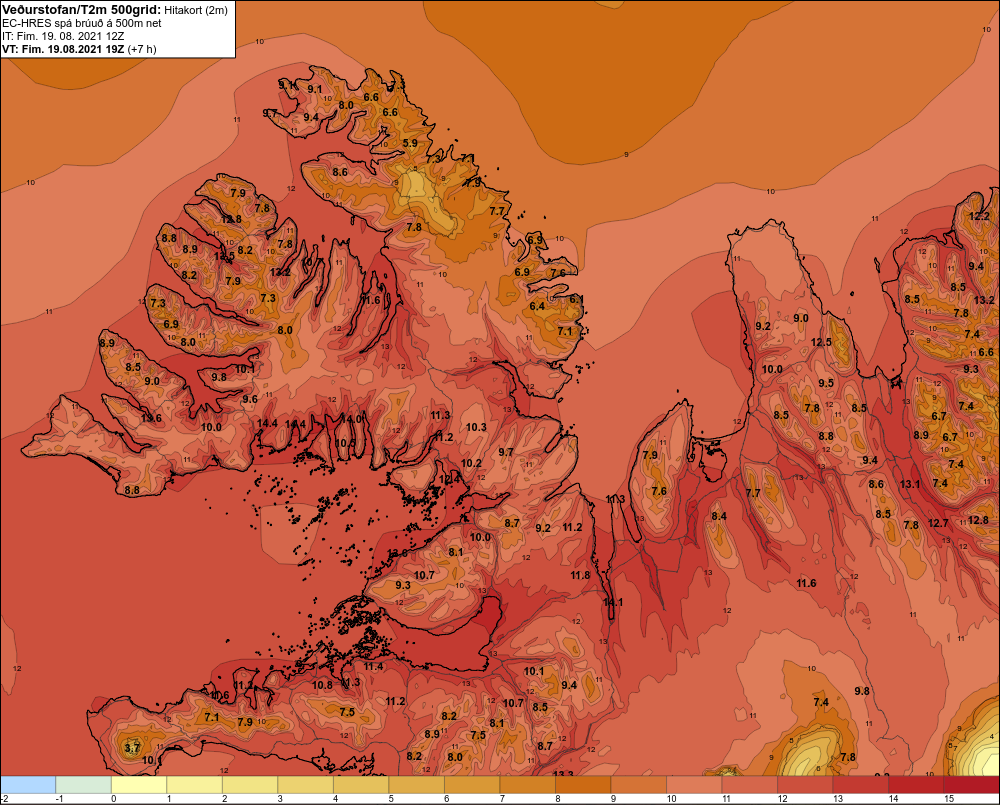Select the 12.7 temperature reading

[x=938, y=523]
